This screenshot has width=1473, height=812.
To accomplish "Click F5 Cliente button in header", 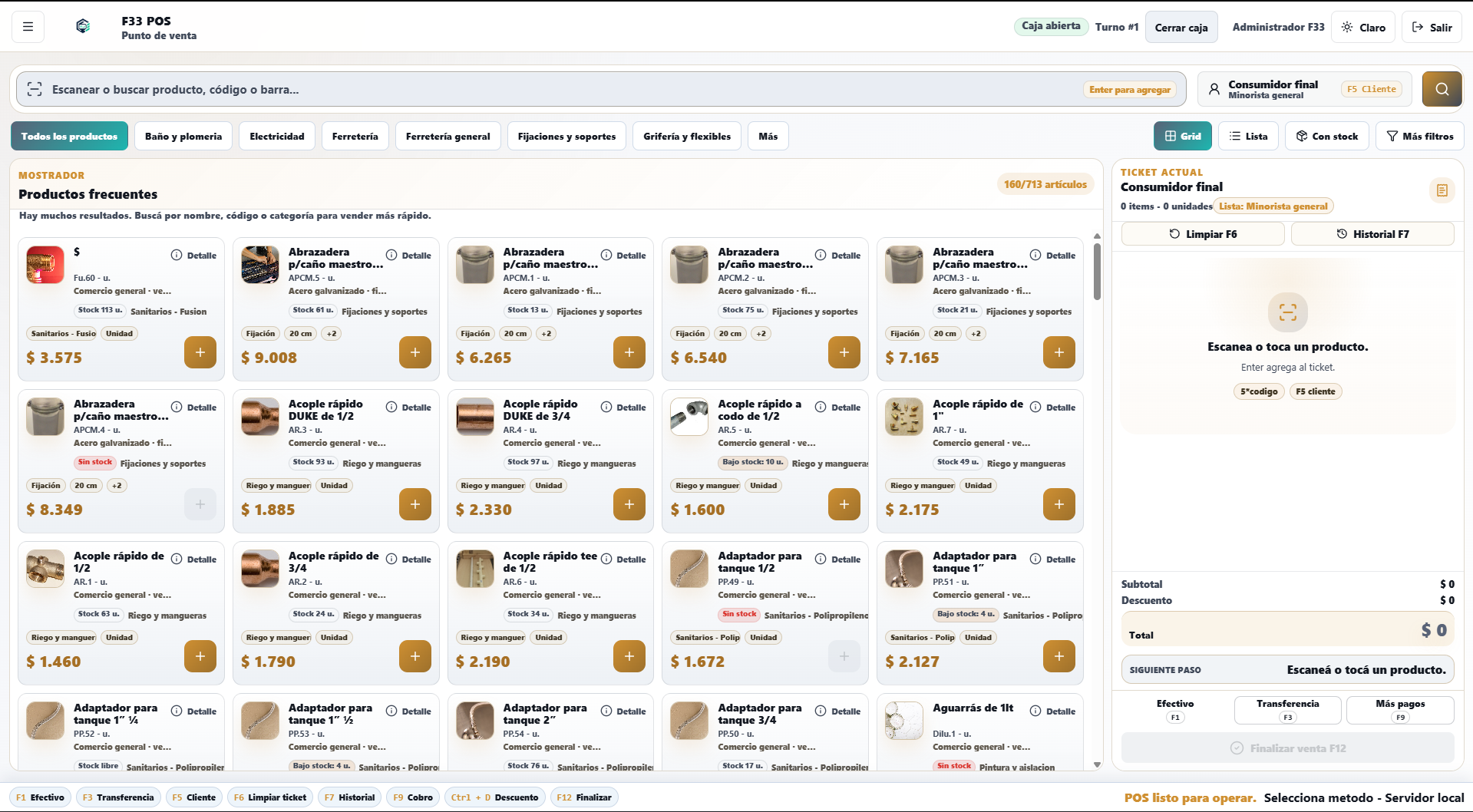I will (1372, 89).
